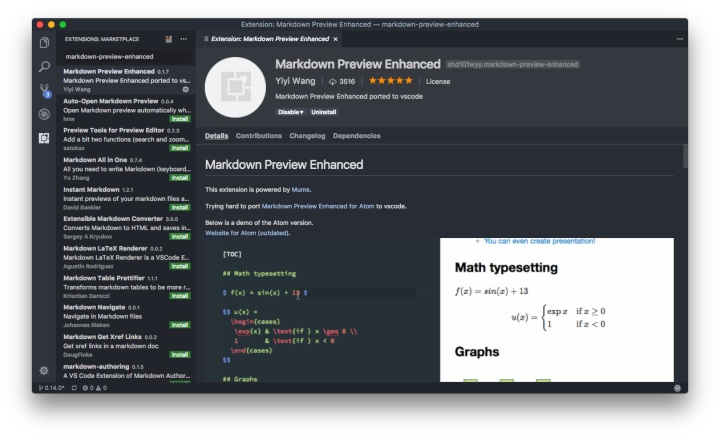Image resolution: width=720 pixels, height=439 pixels.
Task: Install Markdown All in One extension
Action: (x=180, y=178)
